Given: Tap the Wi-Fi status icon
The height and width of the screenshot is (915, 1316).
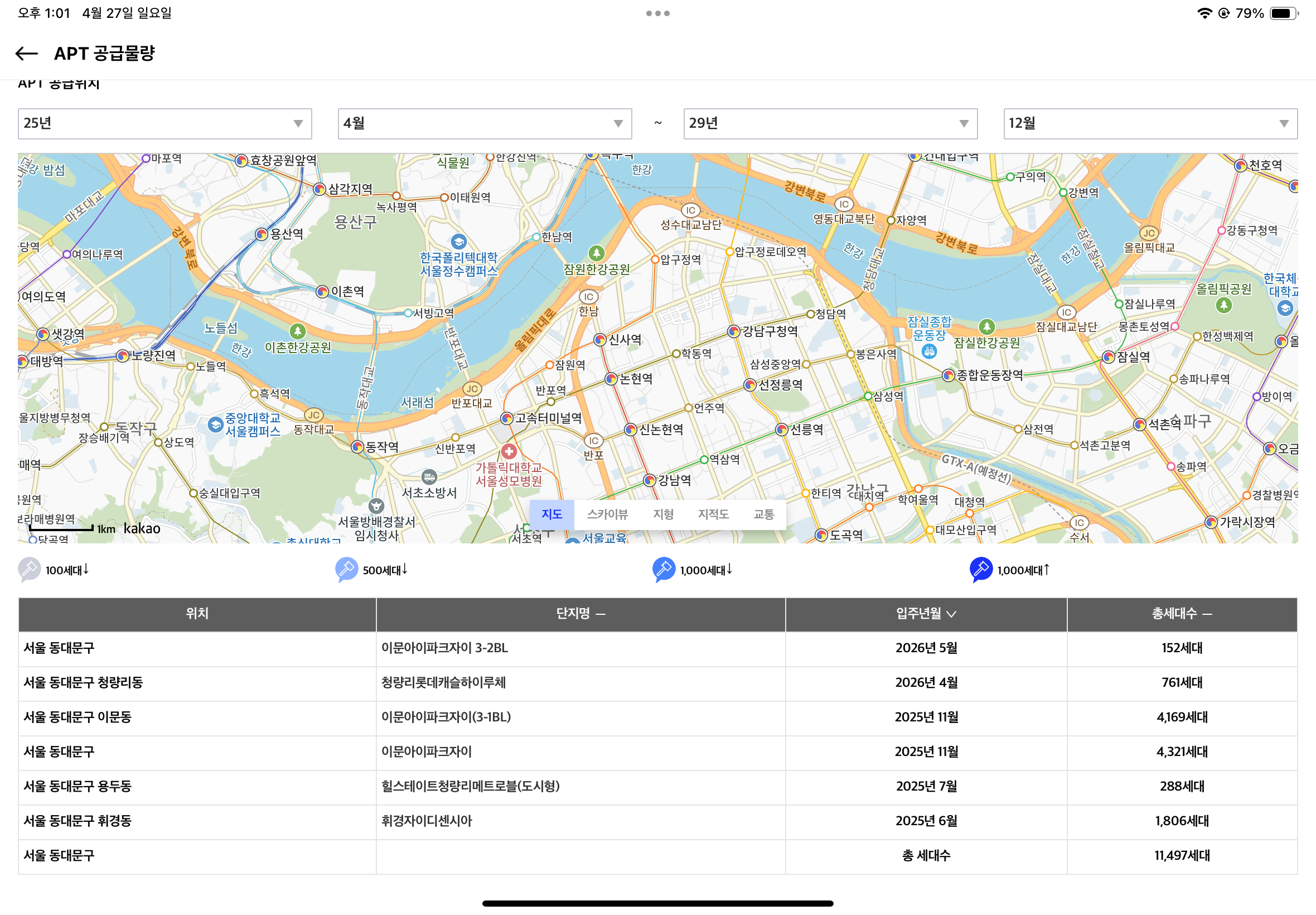Looking at the screenshot, I should pyautogui.click(x=1205, y=13).
